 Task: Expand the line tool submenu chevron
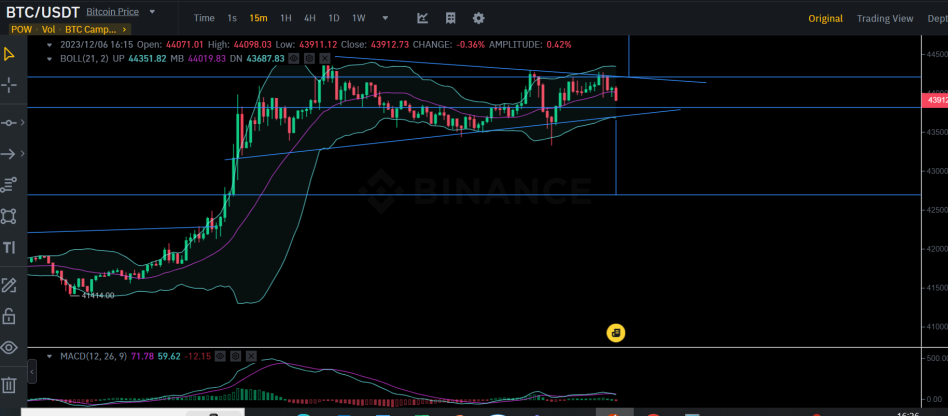point(22,123)
